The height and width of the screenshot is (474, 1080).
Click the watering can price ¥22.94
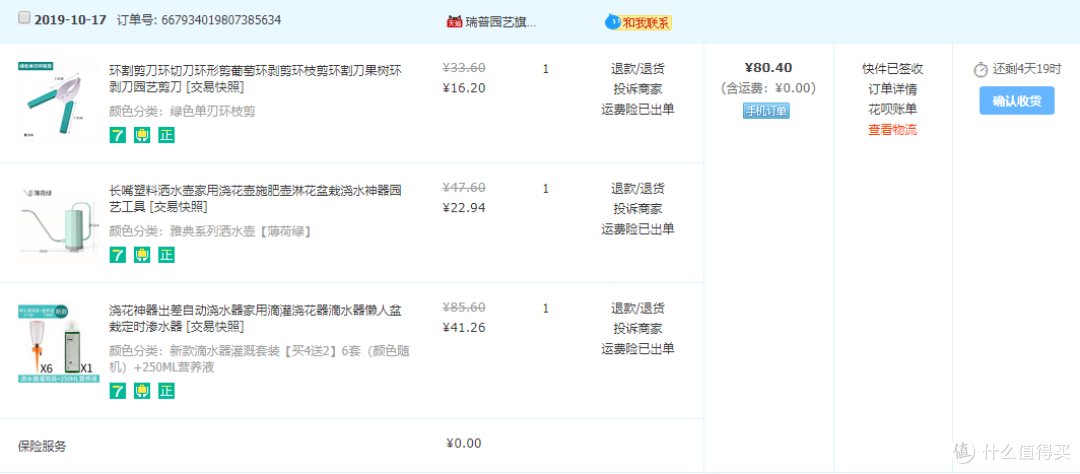pyautogui.click(x=464, y=207)
